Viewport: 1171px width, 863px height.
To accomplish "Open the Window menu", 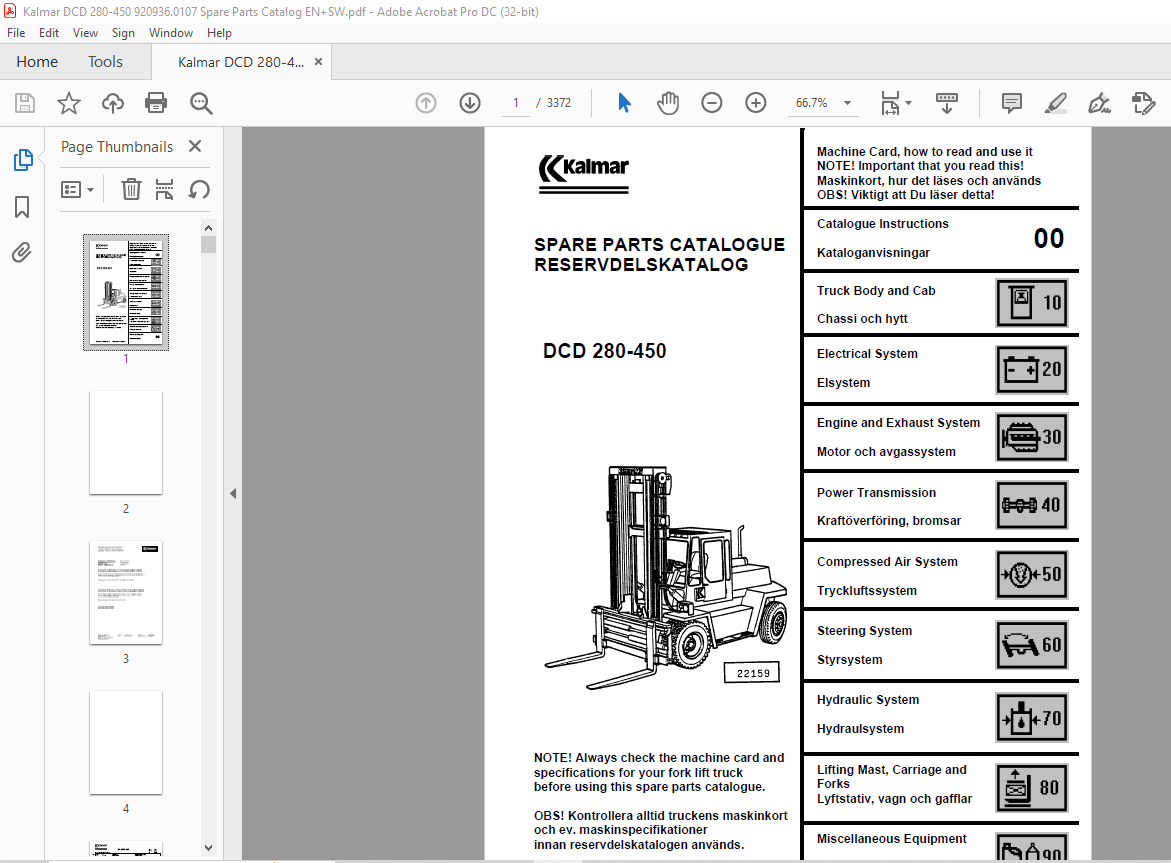I will pyautogui.click(x=170, y=33).
